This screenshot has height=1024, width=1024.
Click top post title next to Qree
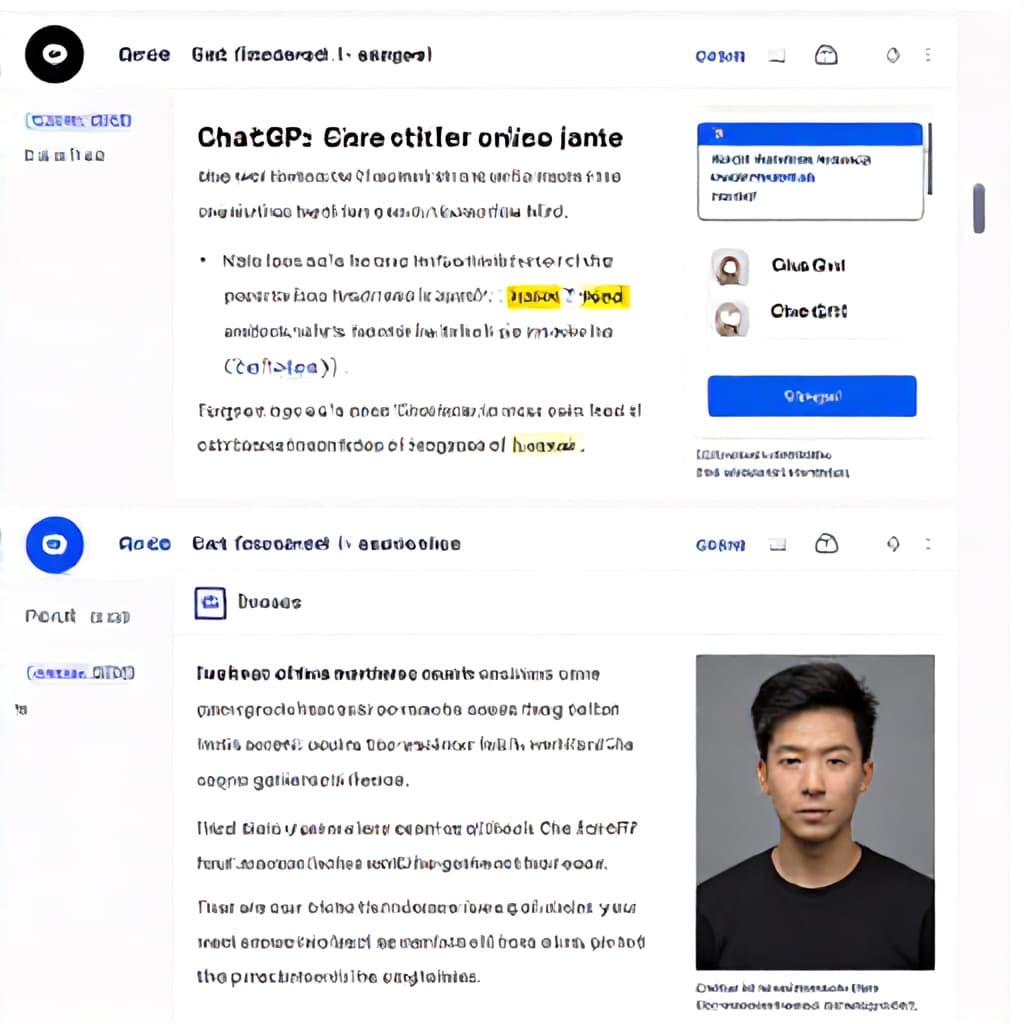pyautogui.click(x=312, y=54)
